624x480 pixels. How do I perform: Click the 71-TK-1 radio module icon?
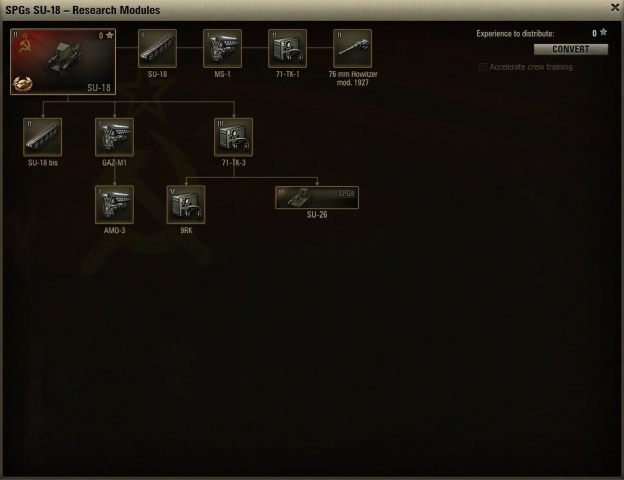287,48
